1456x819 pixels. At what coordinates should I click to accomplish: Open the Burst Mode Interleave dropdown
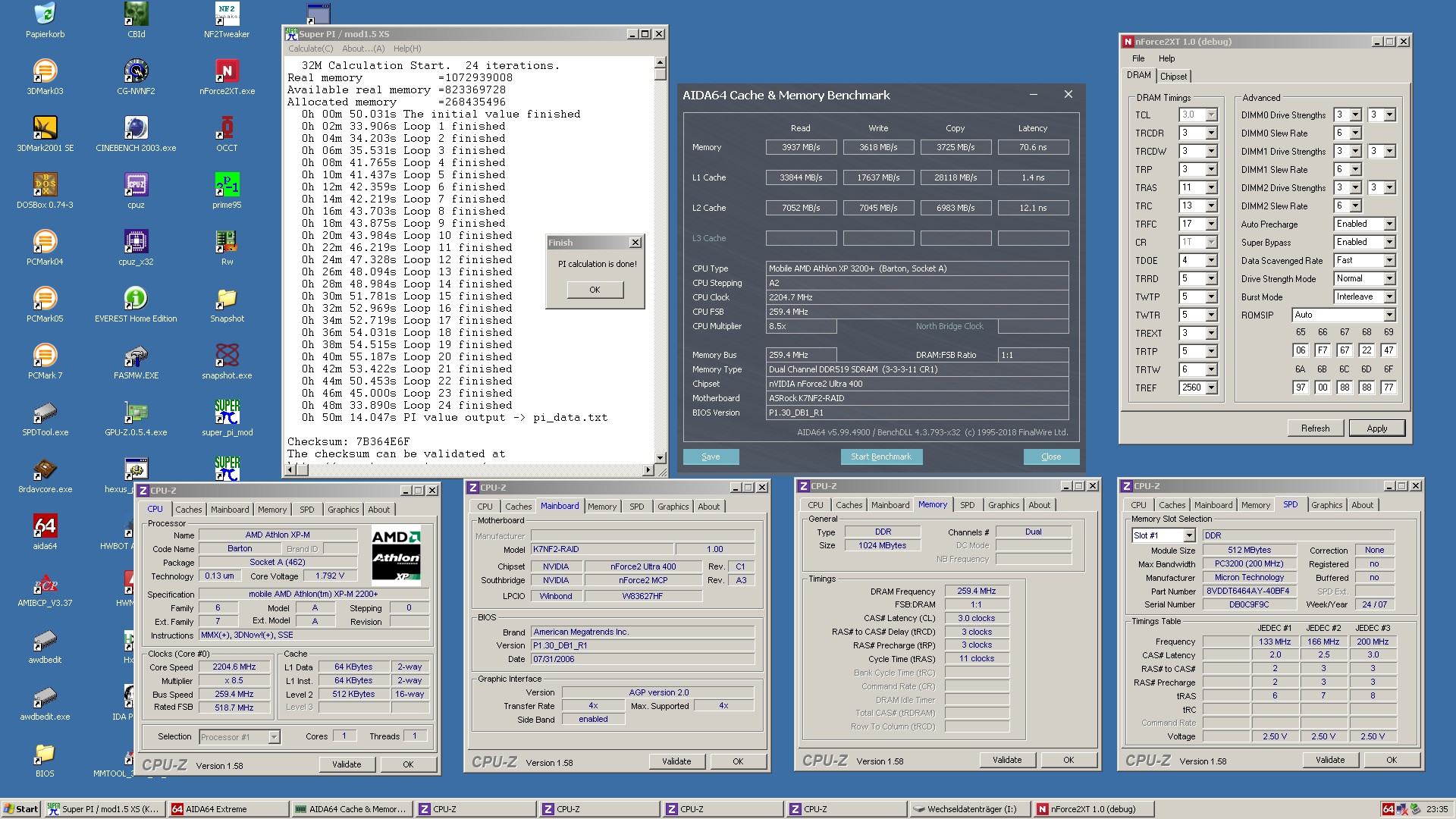coord(1389,297)
